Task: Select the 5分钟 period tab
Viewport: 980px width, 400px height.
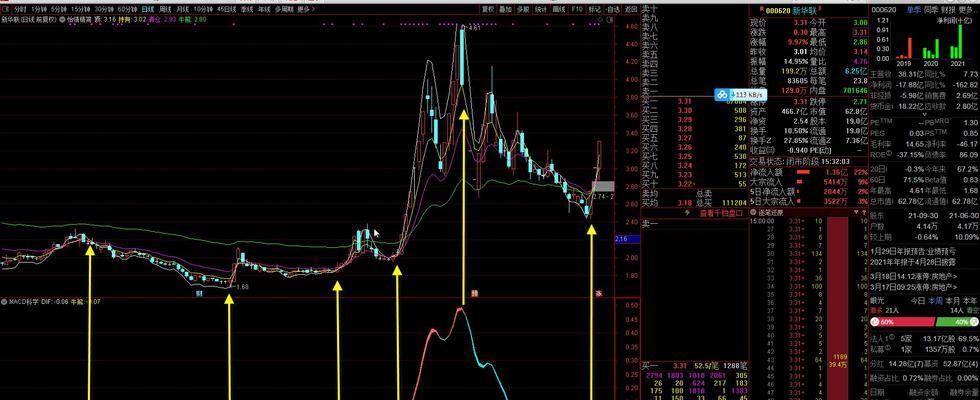Action: pyautogui.click(x=59, y=9)
